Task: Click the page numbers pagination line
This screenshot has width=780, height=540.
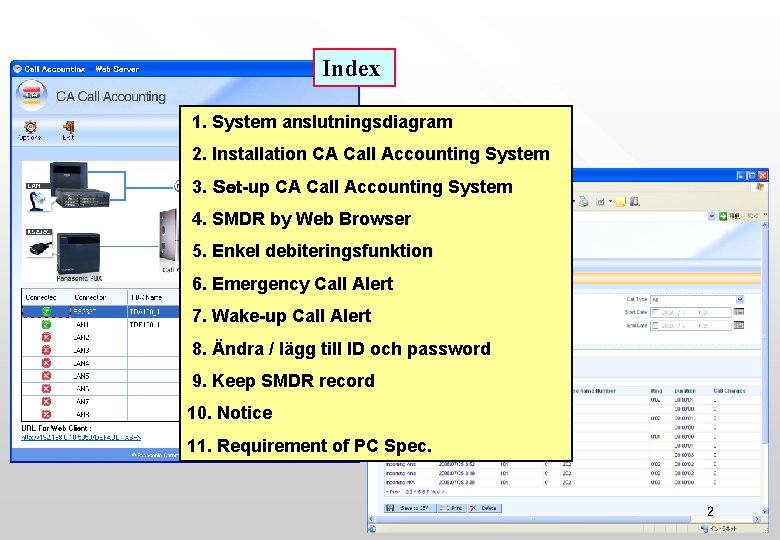Action: click(415, 492)
